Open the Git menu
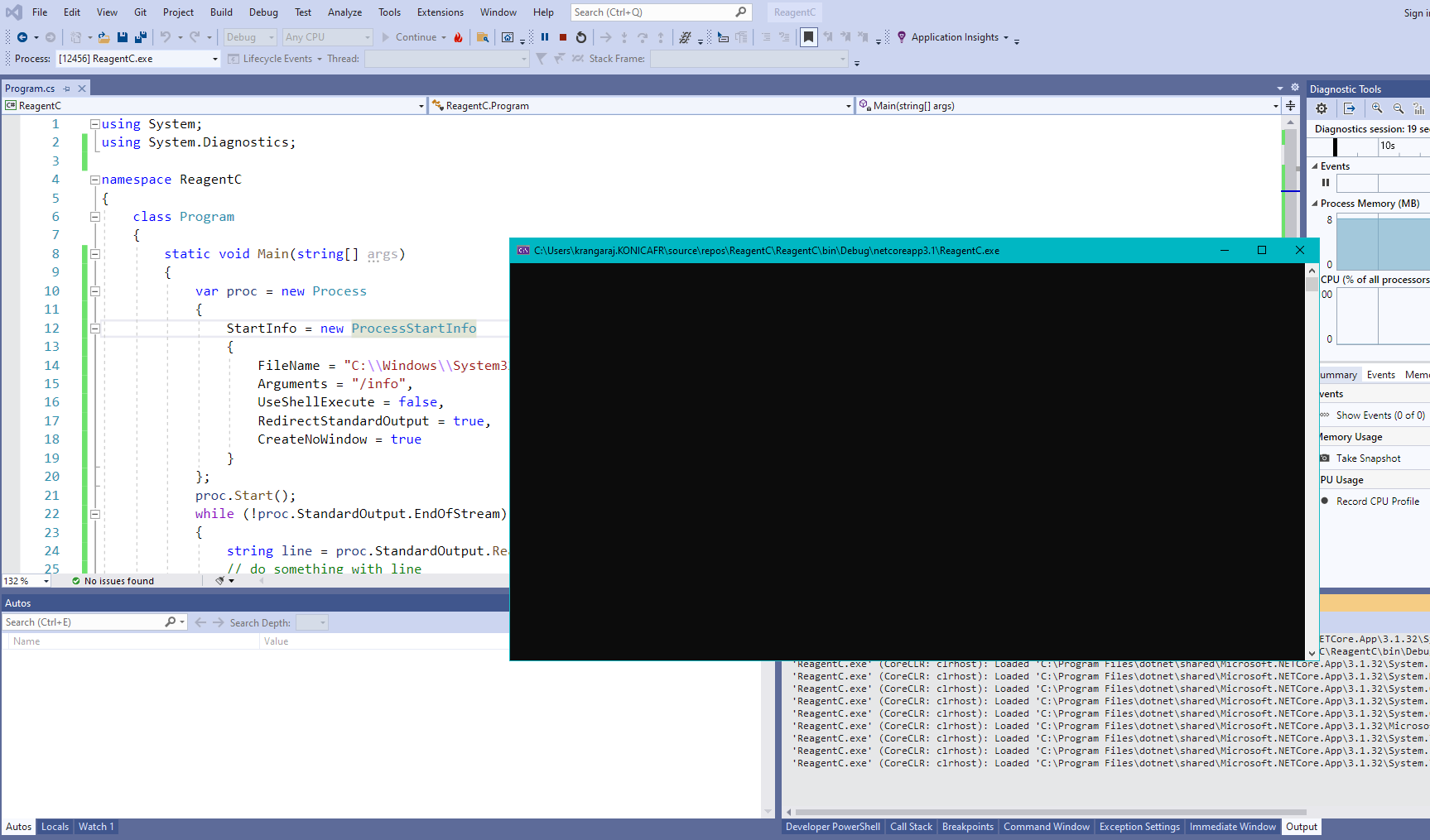1430x840 pixels. (140, 12)
